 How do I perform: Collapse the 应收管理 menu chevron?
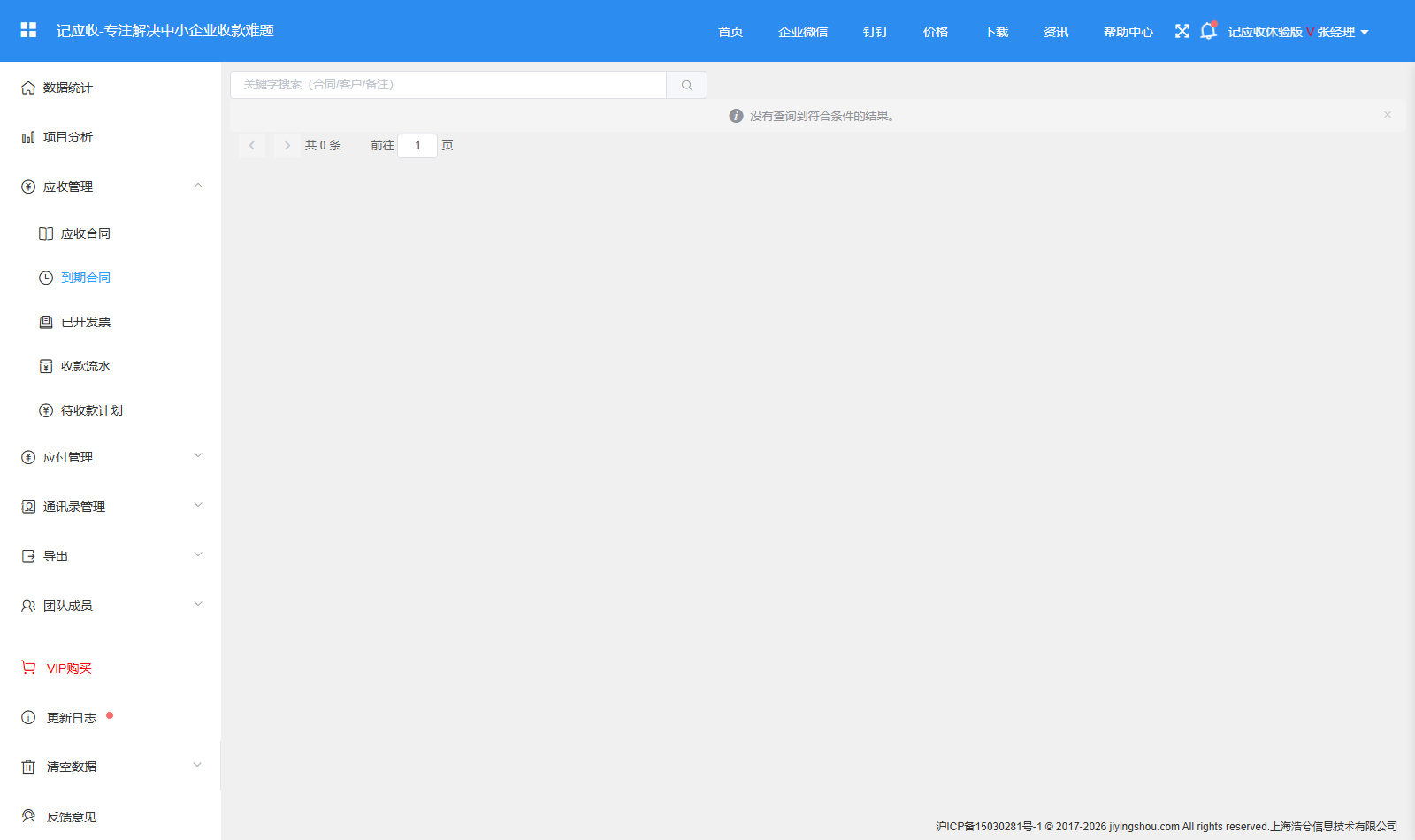click(x=198, y=186)
